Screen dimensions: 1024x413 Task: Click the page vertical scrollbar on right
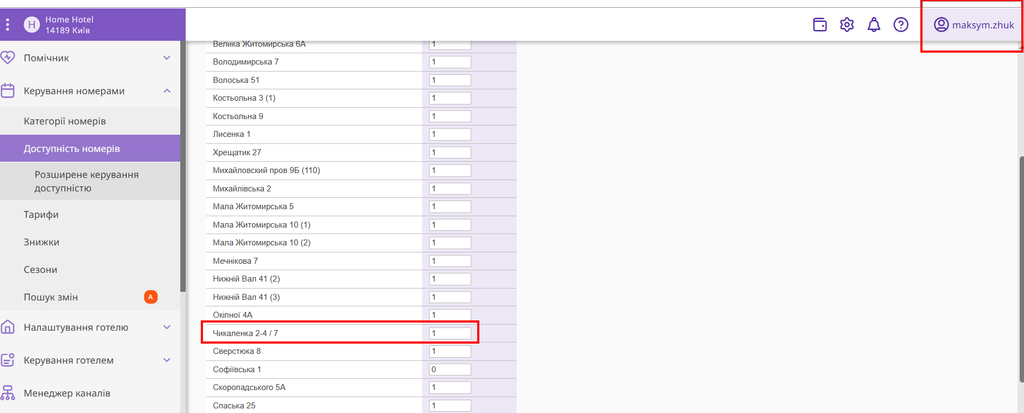(1021, 269)
